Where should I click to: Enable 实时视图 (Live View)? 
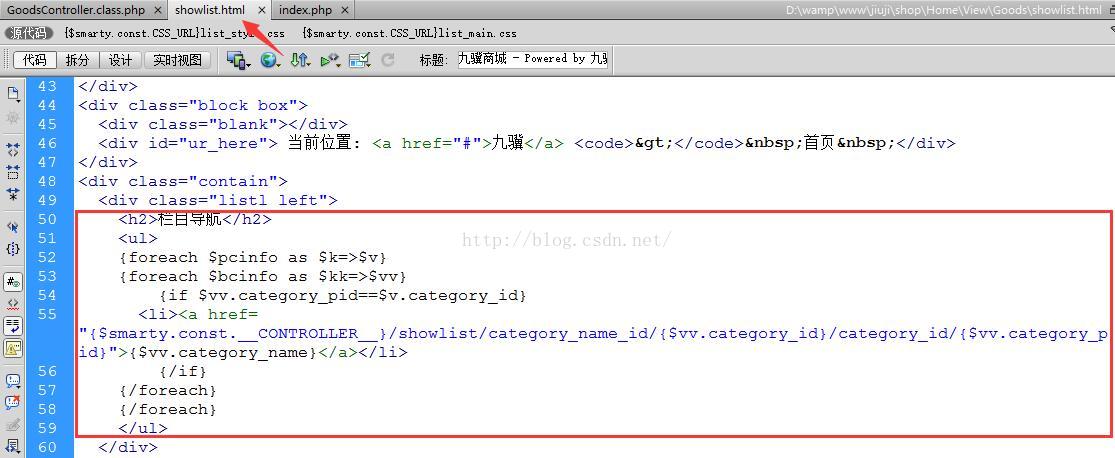click(178, 60)
